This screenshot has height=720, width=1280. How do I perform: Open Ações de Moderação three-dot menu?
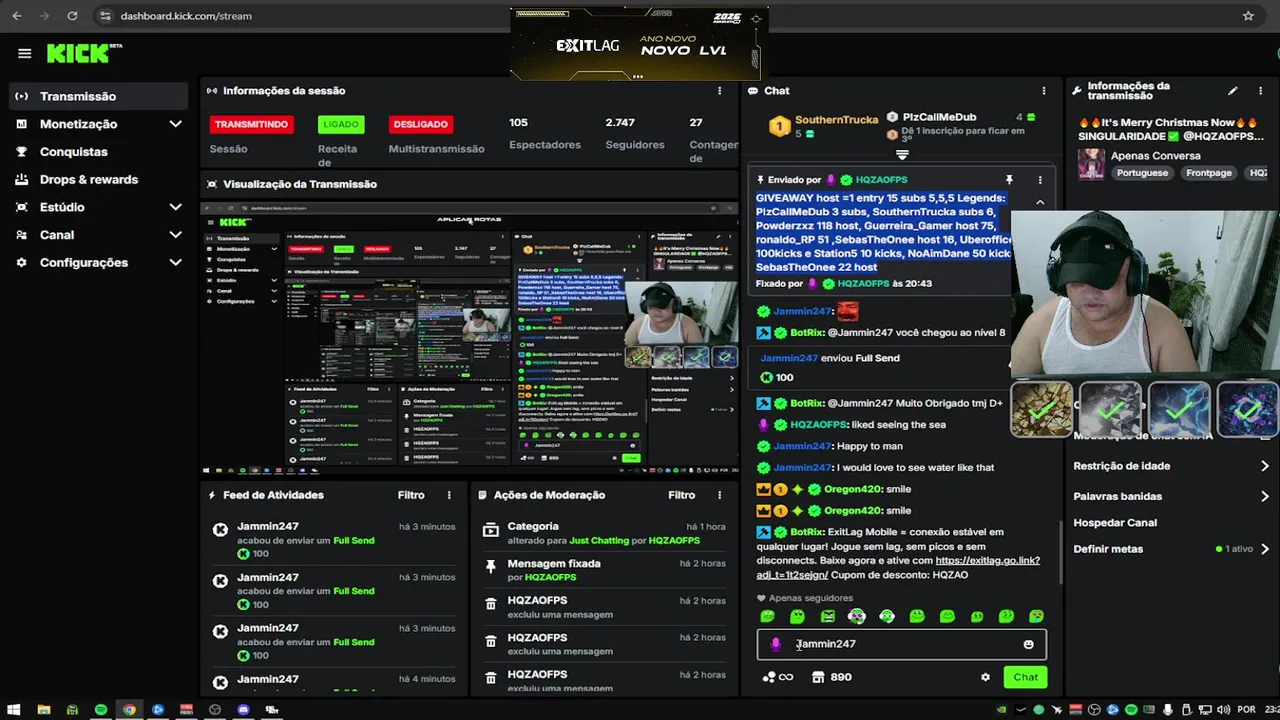click(719, 495)
